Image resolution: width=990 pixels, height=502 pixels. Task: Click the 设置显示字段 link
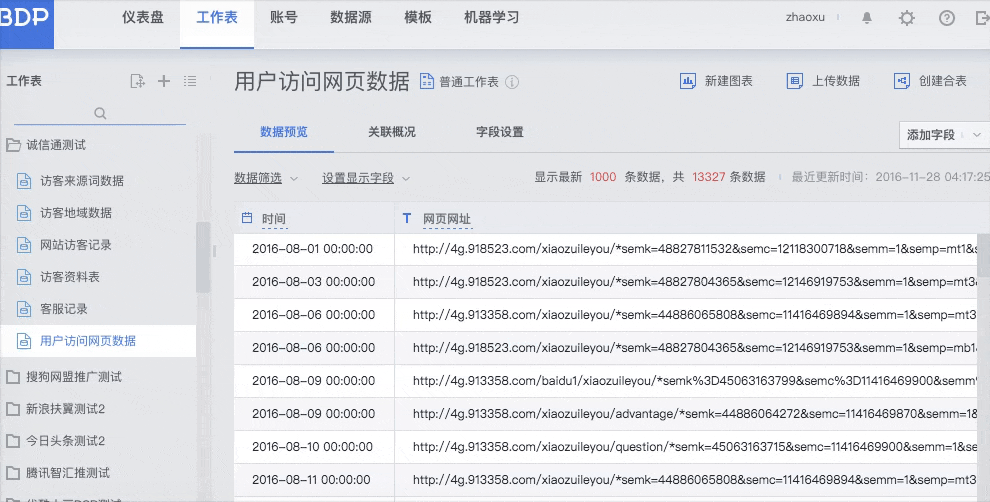pos(358,178)
